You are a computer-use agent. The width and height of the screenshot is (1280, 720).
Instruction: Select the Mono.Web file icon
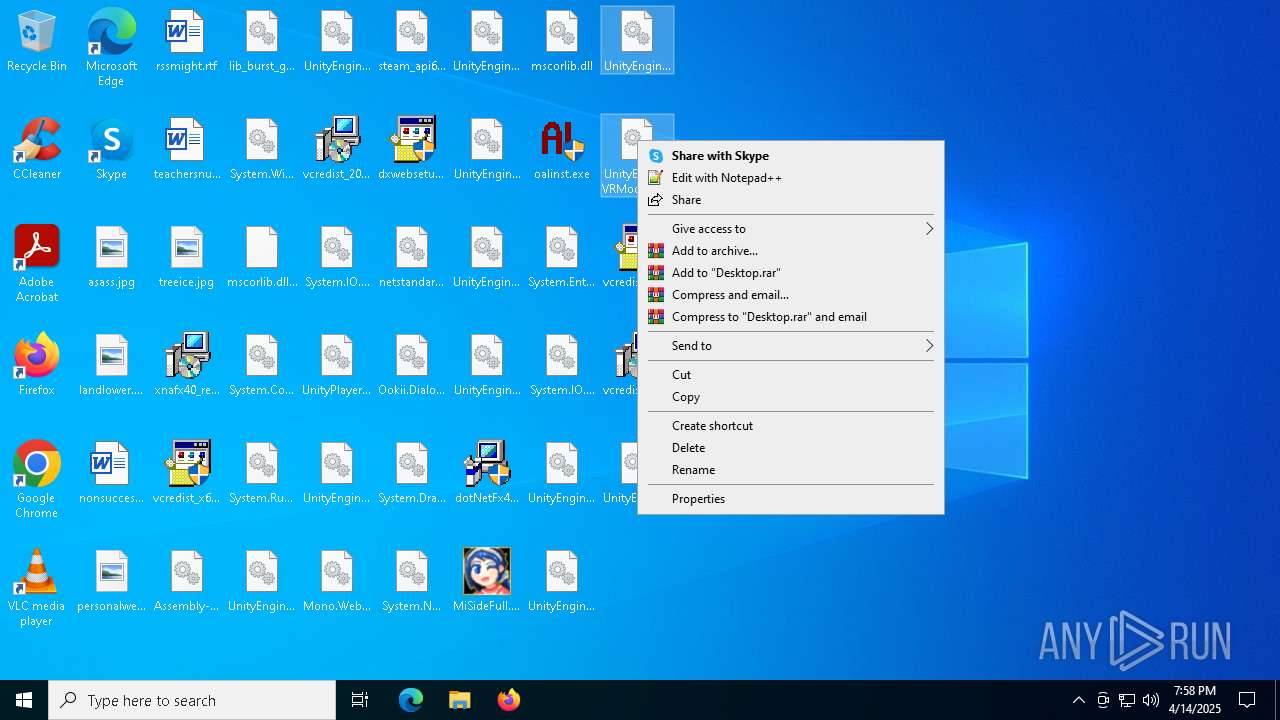coord(337,581)
